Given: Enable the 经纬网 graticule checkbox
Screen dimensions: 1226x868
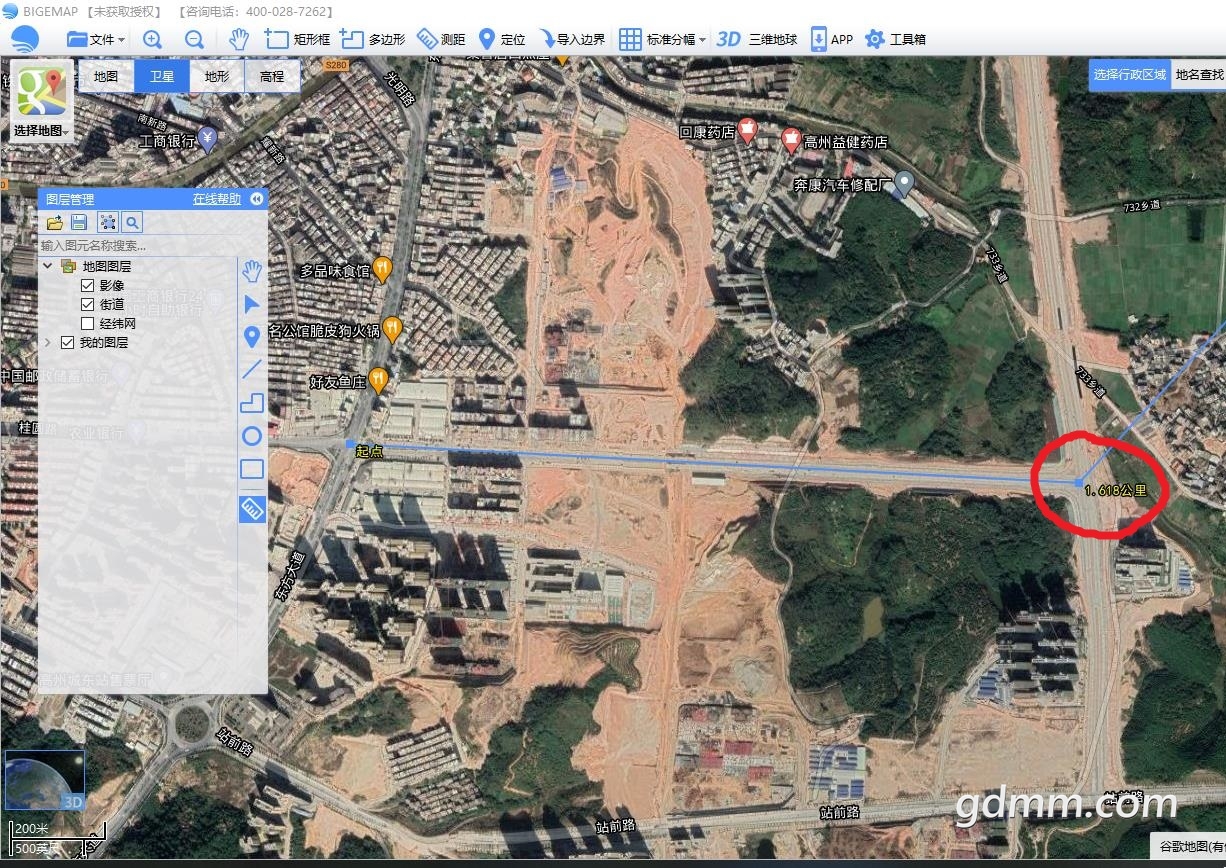Looking at the screenshot, I should click(x=87, y=324).
